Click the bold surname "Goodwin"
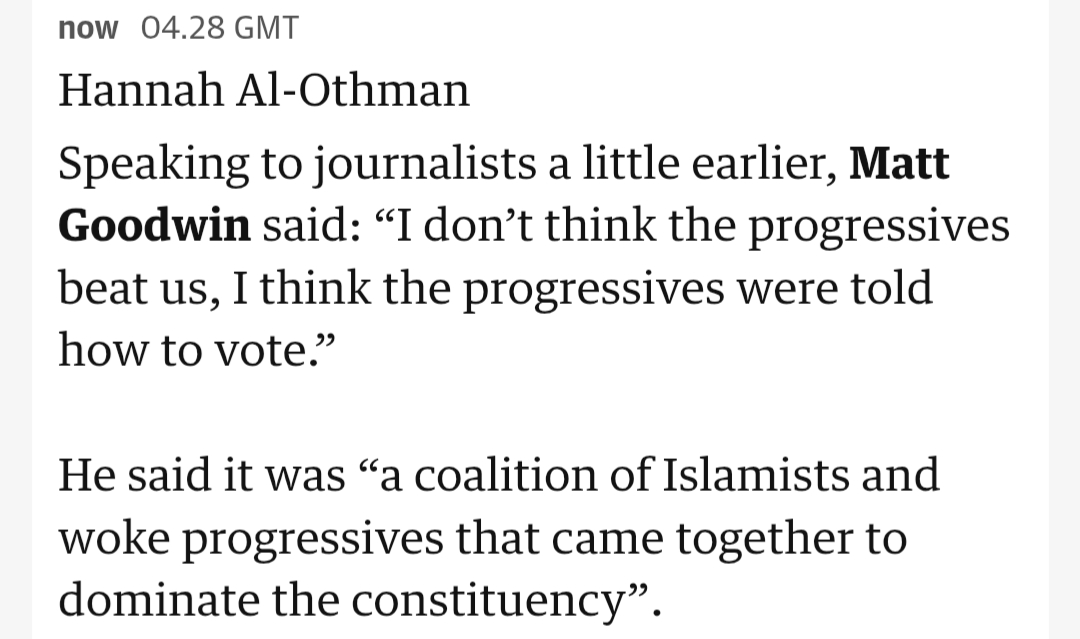Viewport: 1080px width, 639px height. pos(154,226)
